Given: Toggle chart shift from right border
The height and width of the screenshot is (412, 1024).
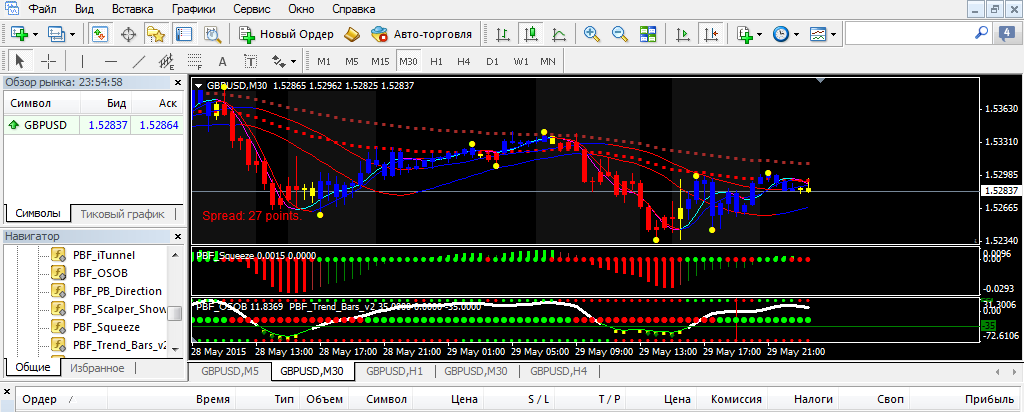Looking at the screenshot, I should (x=711, y=33).
